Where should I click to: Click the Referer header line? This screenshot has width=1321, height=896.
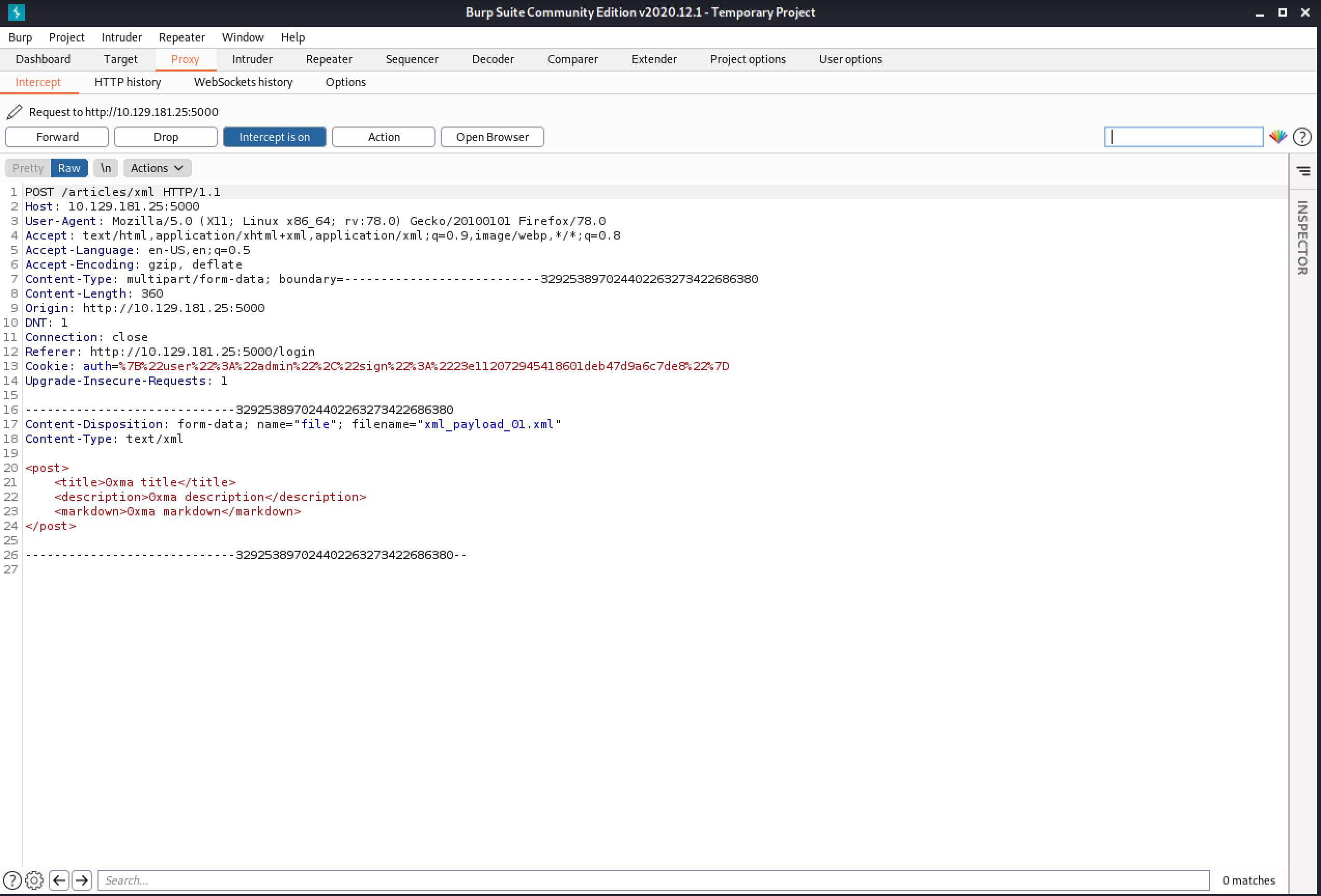tap(170, 352)
